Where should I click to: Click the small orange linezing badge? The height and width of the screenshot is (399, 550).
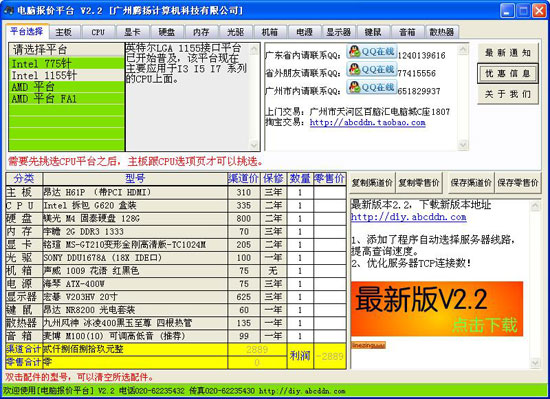[368, 345]
